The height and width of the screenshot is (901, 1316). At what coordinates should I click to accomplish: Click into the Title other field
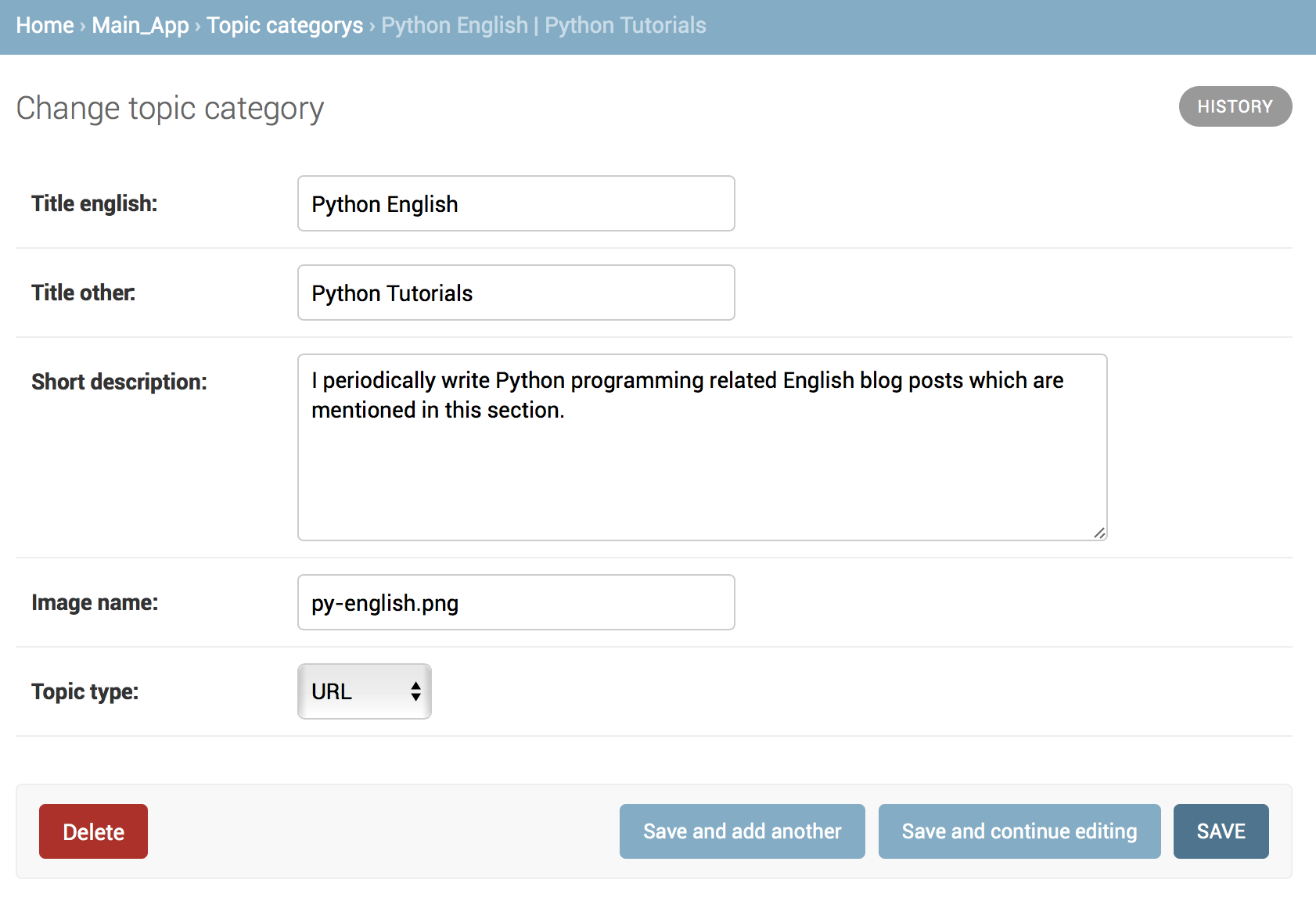click(516, 293)
